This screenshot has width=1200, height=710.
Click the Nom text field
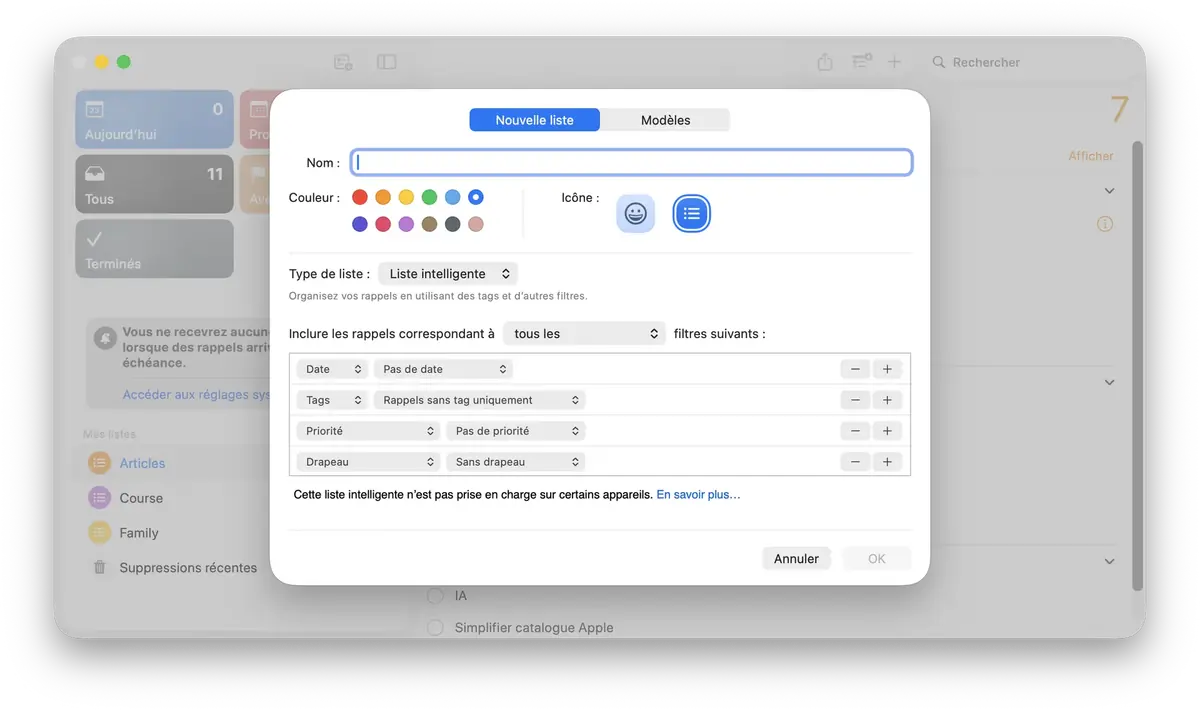[x=632, y=163]
